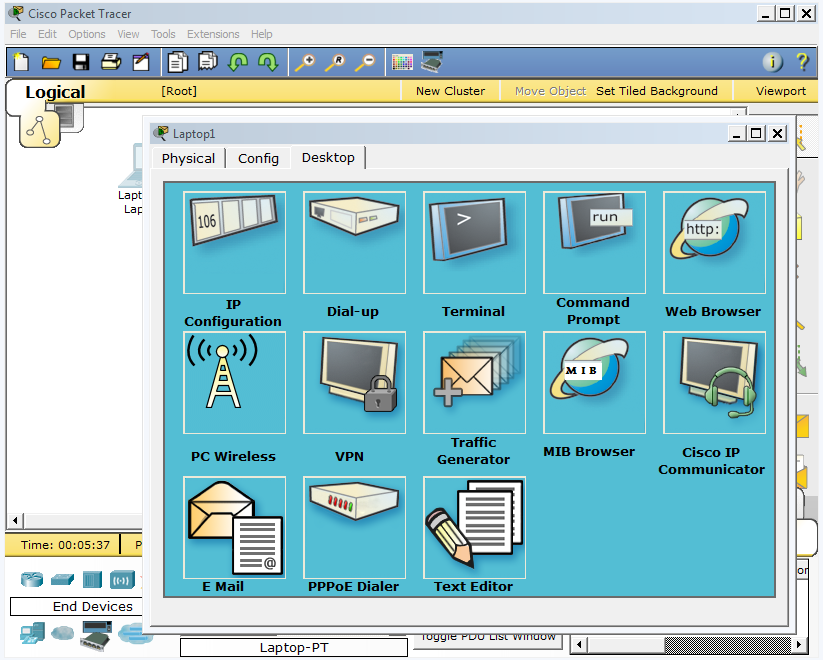Click the Time: 00:05:37 status text
The image size is (823, 660).
tap(66, 545)
